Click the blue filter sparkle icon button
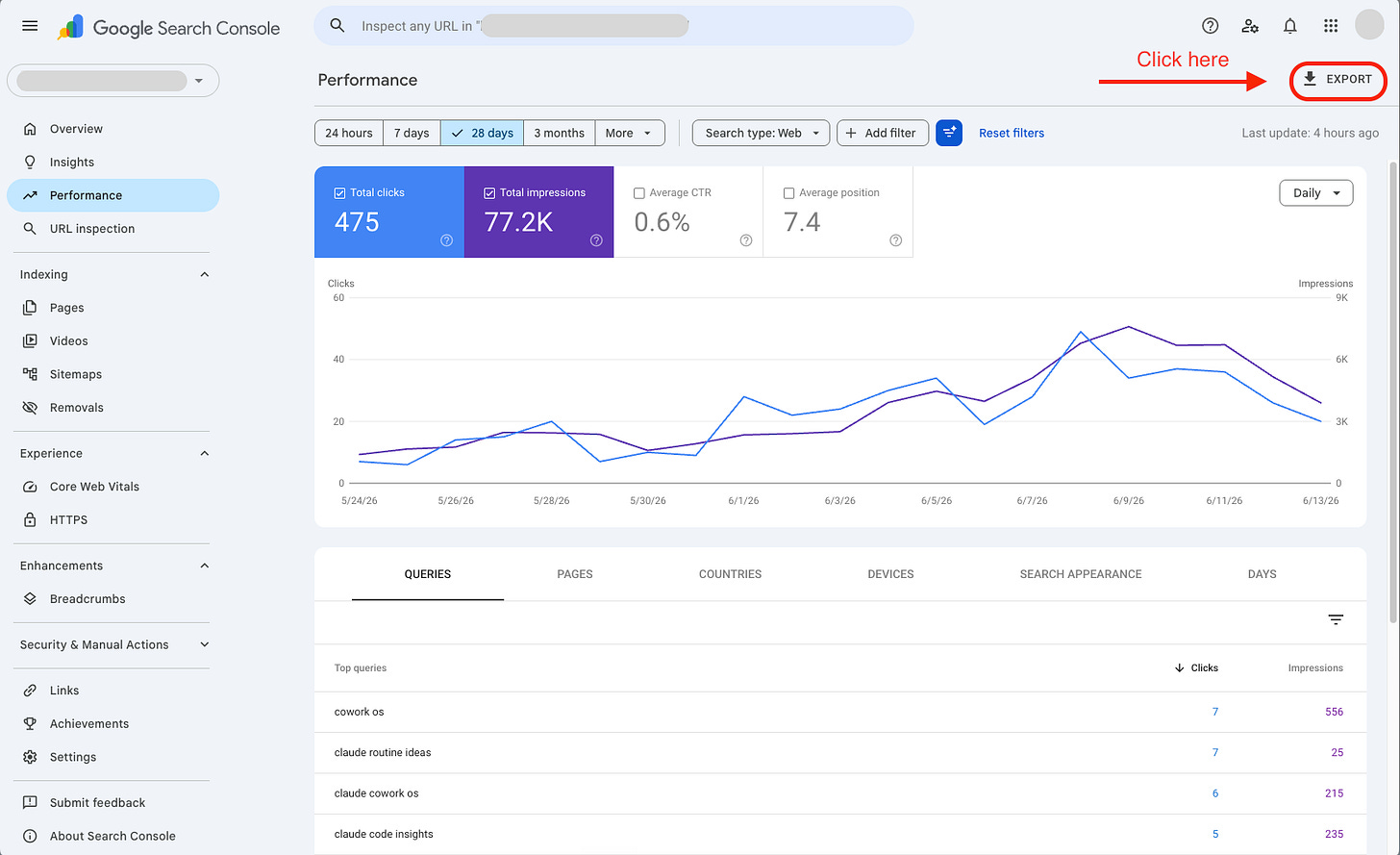This screenshot has height=855, width=1400. (x=949, y=133)
